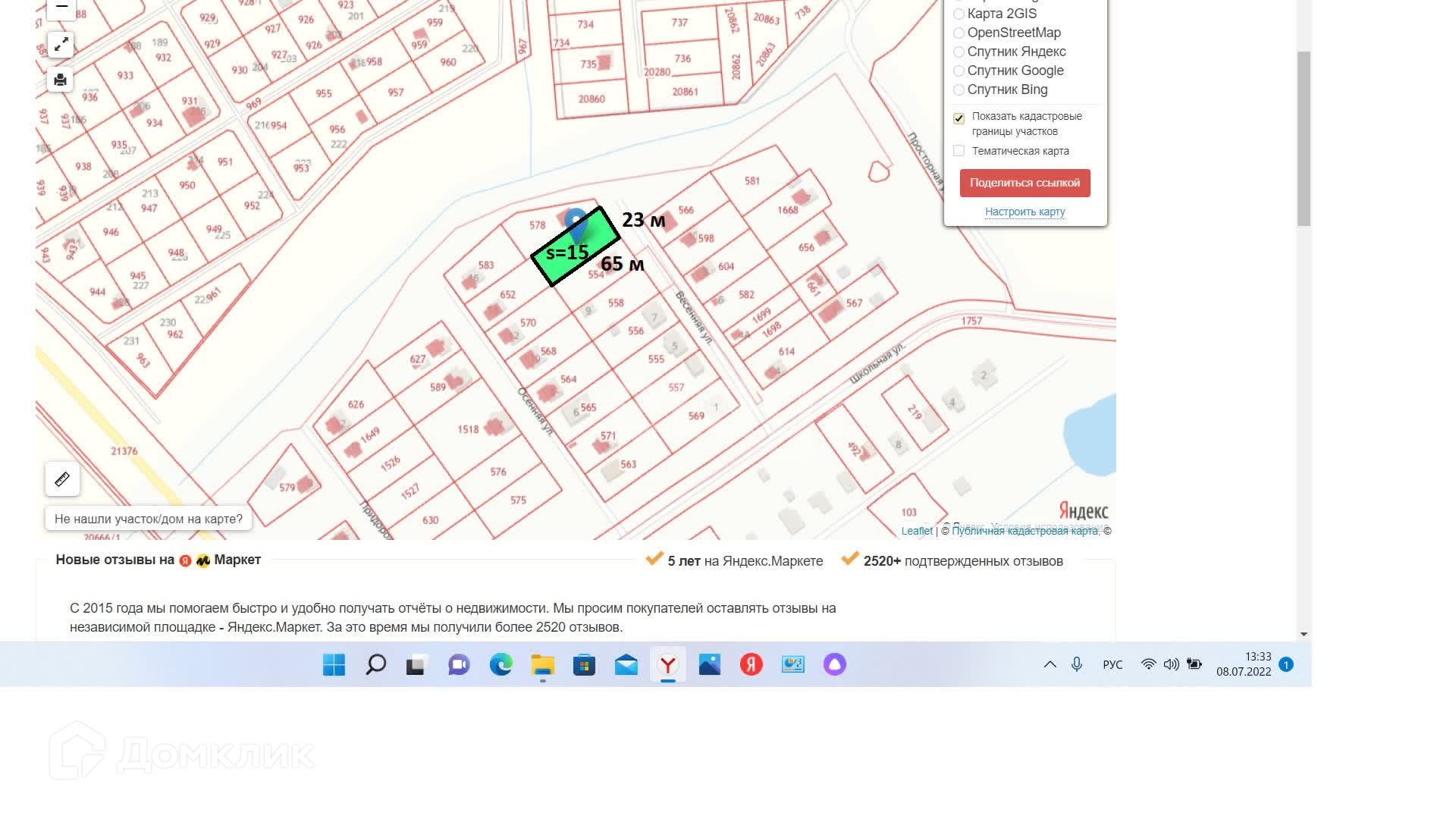This screenshot has width=1456, height=819.
Task: Select the ruler measurement tool
Action: coord(62,479)
